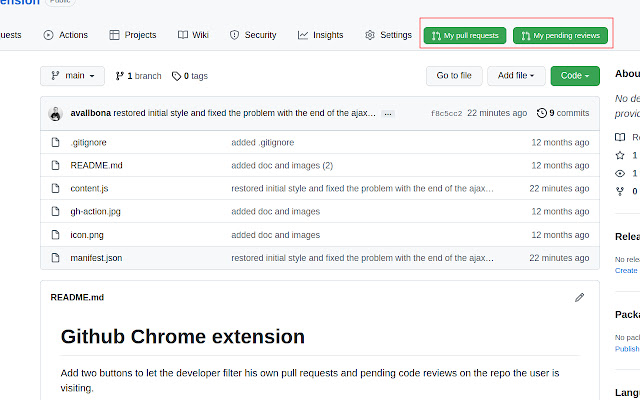Switch to the Actions tab
Viewport: 640px width, 400px height.
pos(66,35)
